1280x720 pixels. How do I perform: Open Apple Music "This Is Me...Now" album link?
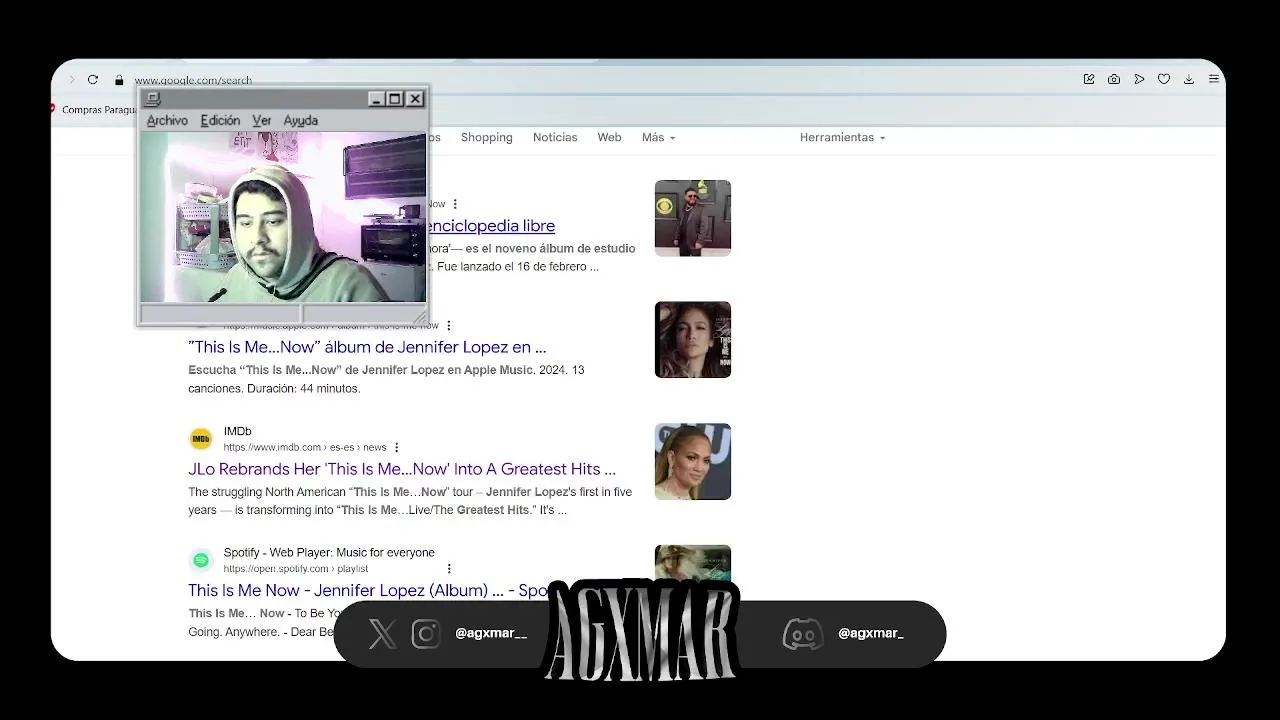[x=367, y=347]
